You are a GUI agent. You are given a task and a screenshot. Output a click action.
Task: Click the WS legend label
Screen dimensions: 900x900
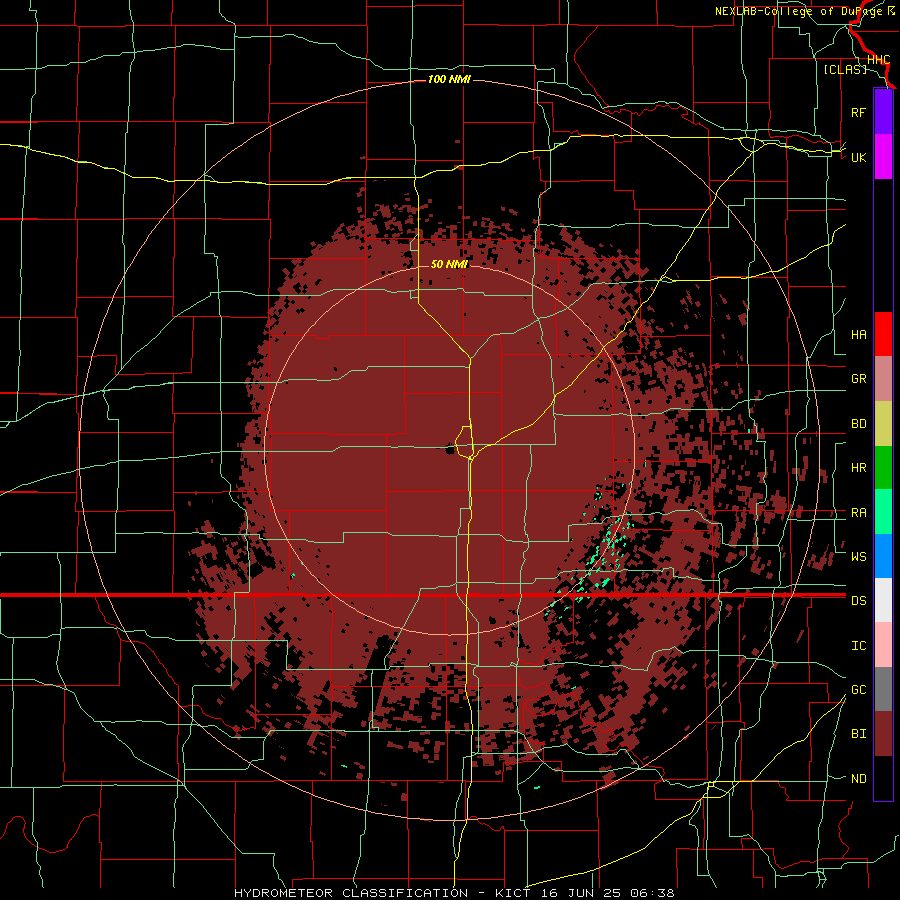coord(858,557)
